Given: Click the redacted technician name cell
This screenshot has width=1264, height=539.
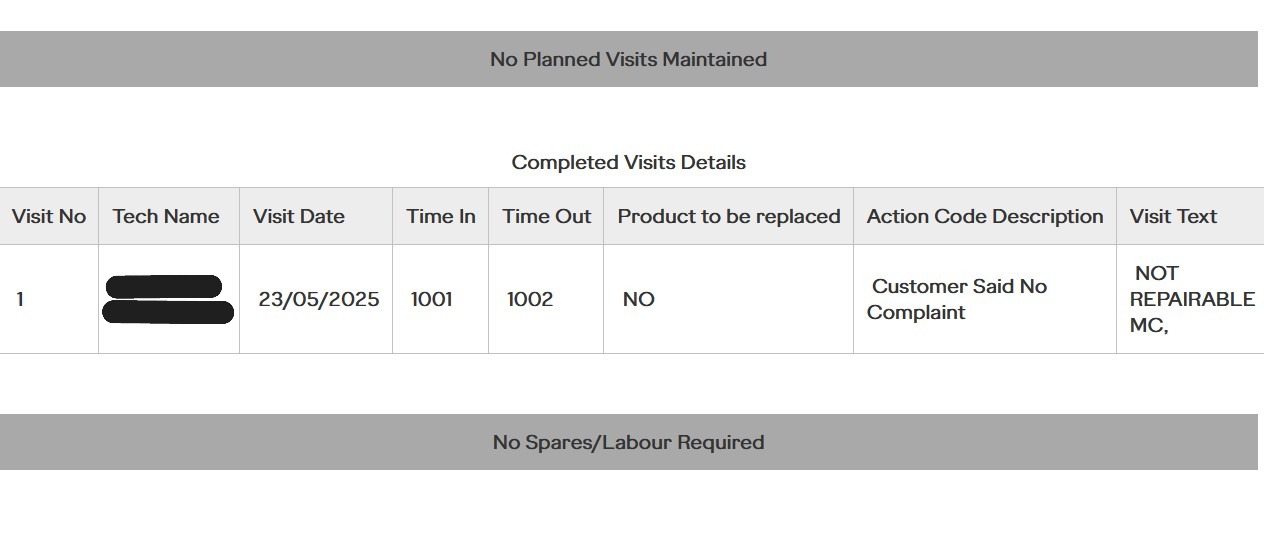Looking at the screenshot, I should coord(168,300).
